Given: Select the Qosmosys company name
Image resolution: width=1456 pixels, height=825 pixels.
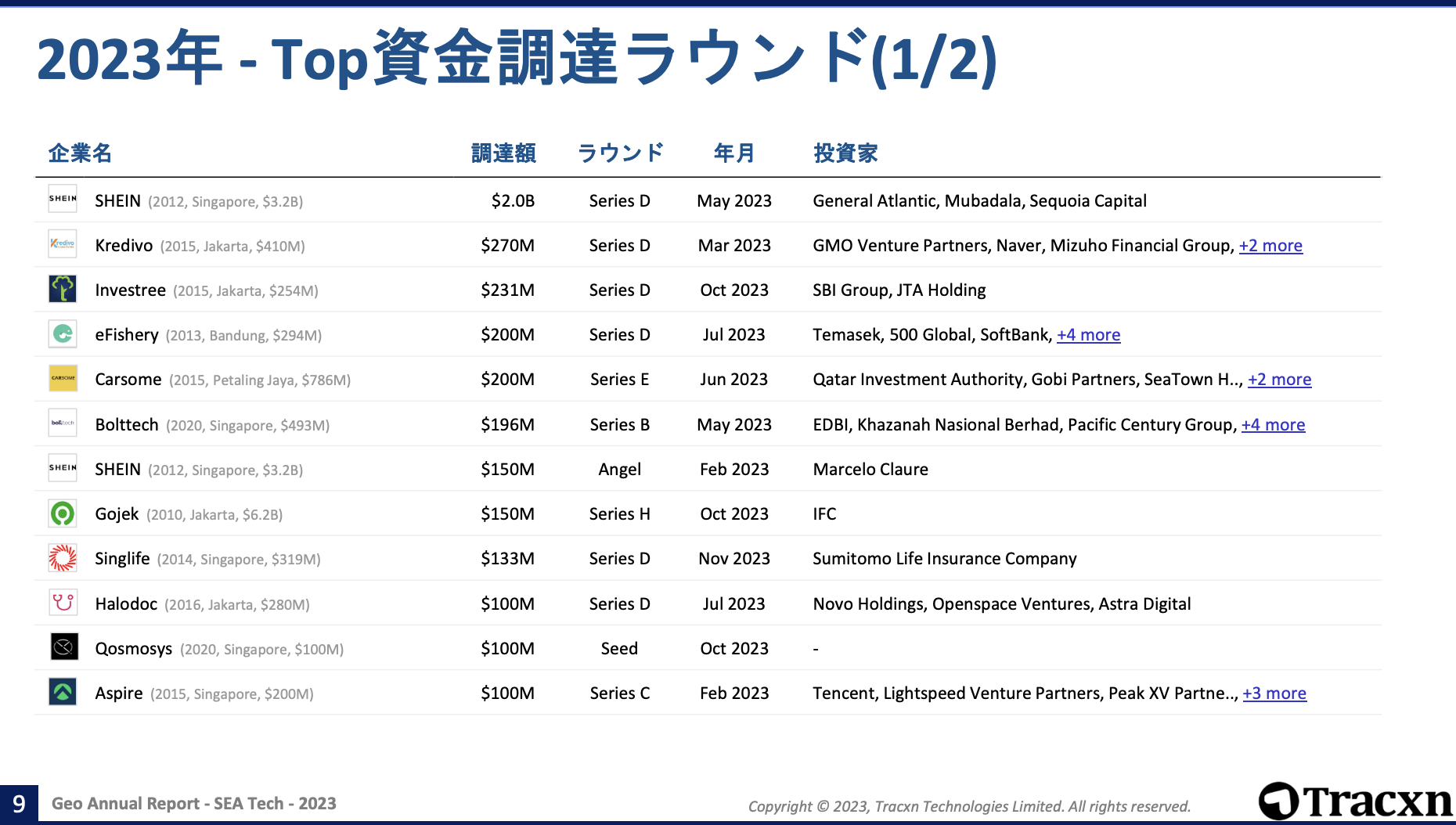Looking at the screenshot, I should click(134, 649).
